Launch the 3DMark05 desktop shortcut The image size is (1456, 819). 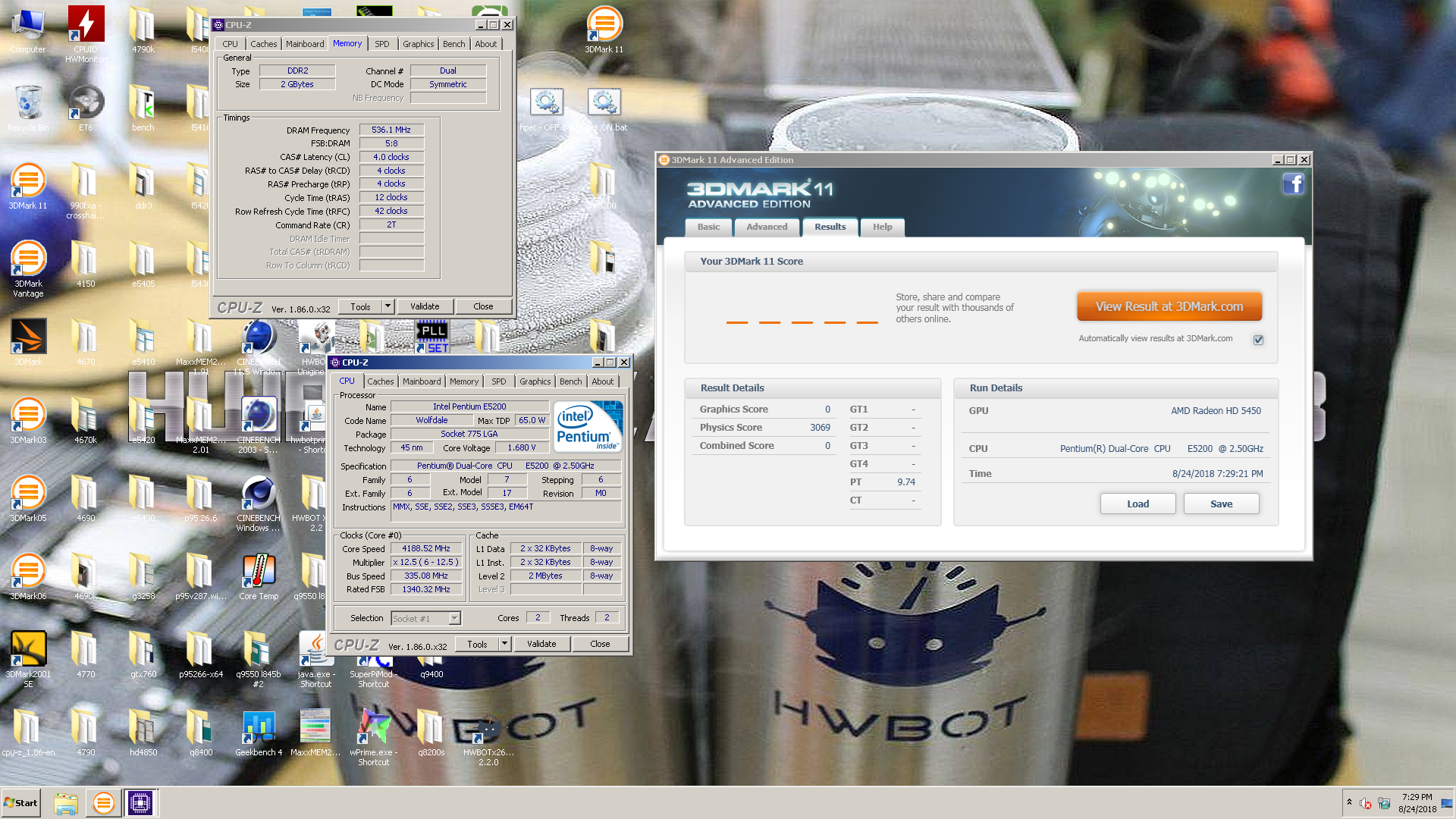pyautogui.click(x=28, y=497)
